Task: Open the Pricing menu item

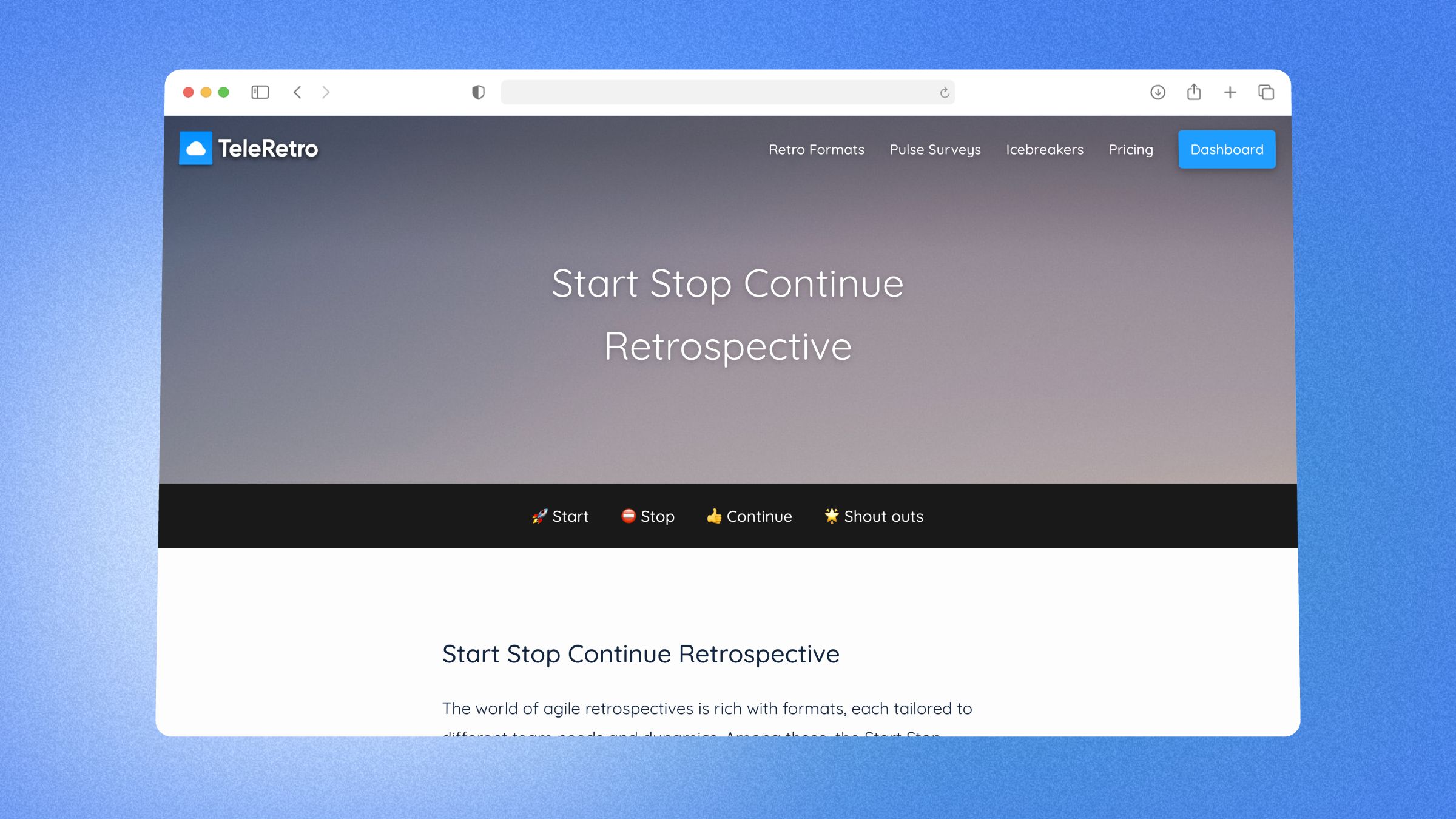Action: (x=1130, y=149)
